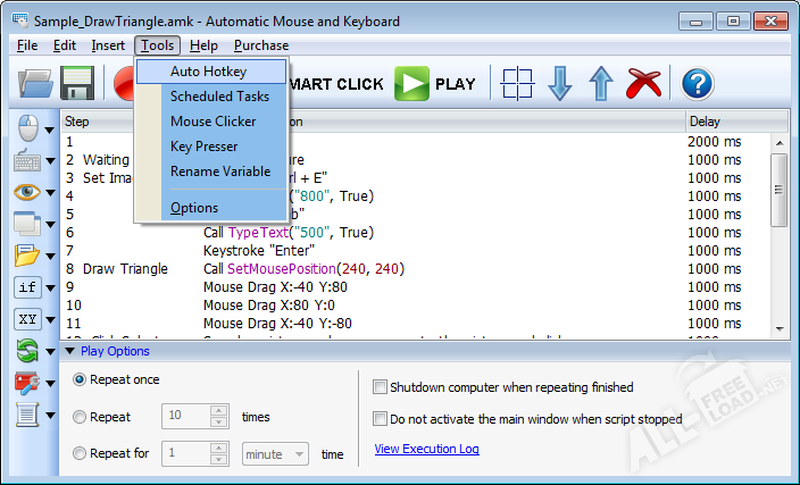
Task: Enable Shutdown computer when repeating finished
Action: [x=380, y=387]
